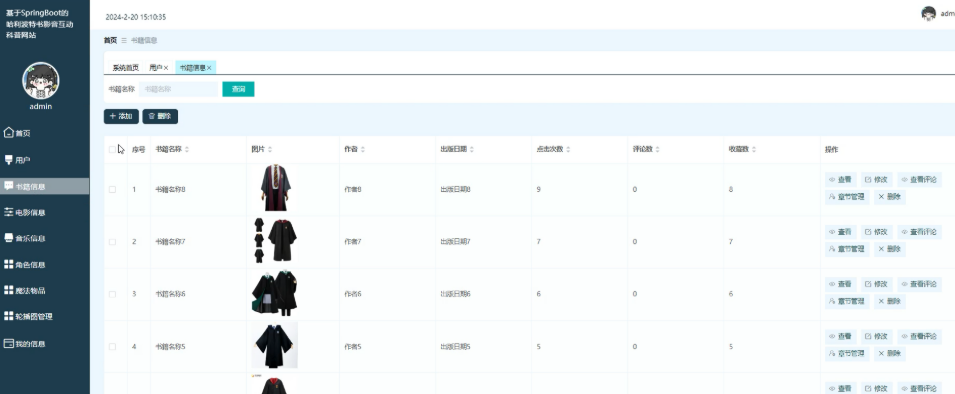The image size is (955, 394).
Task: Delete row 书籍名称7
Action: pyautogui.click(x=890, y=249)
